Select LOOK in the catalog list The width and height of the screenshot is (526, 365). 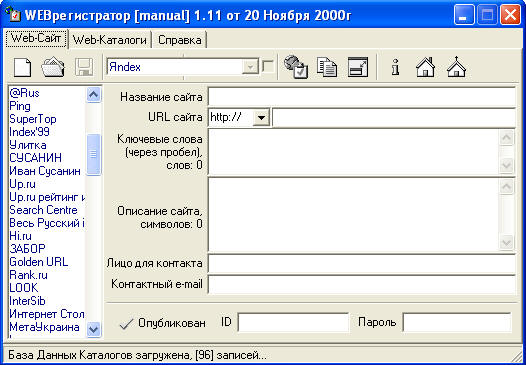tap(24, 288)
